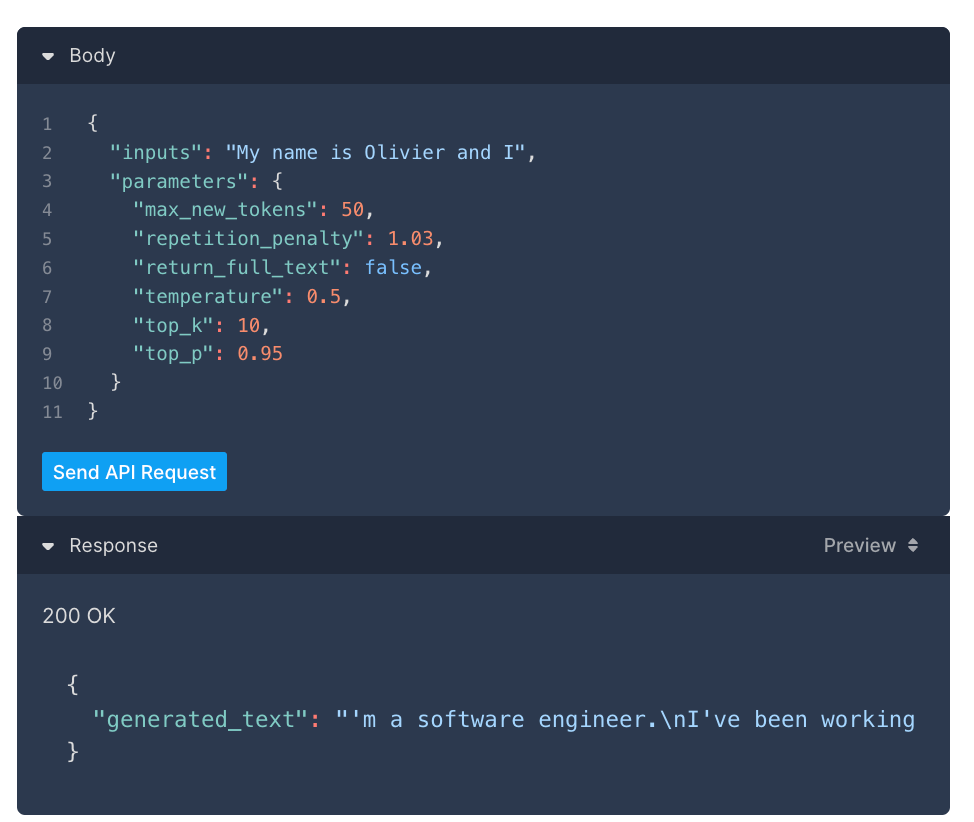Click the 0.5 temperature value

[324, 296]
